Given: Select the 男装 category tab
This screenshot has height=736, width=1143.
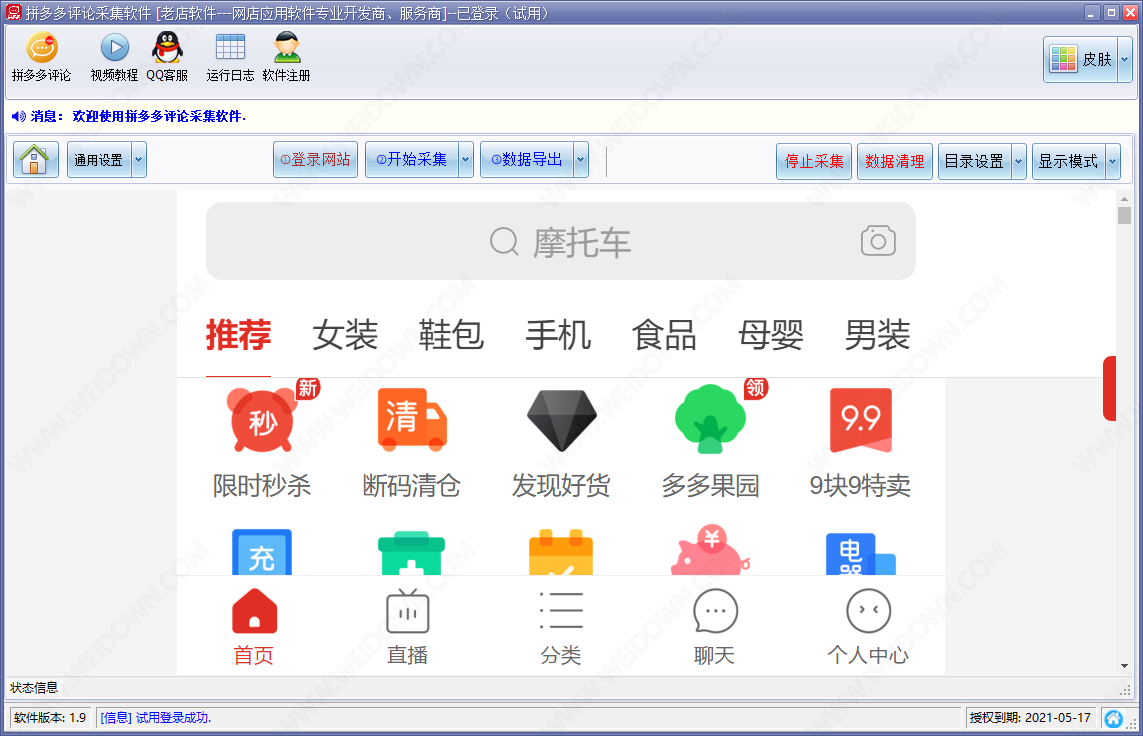Looking at the screenshot, I should tap(877, 335).
